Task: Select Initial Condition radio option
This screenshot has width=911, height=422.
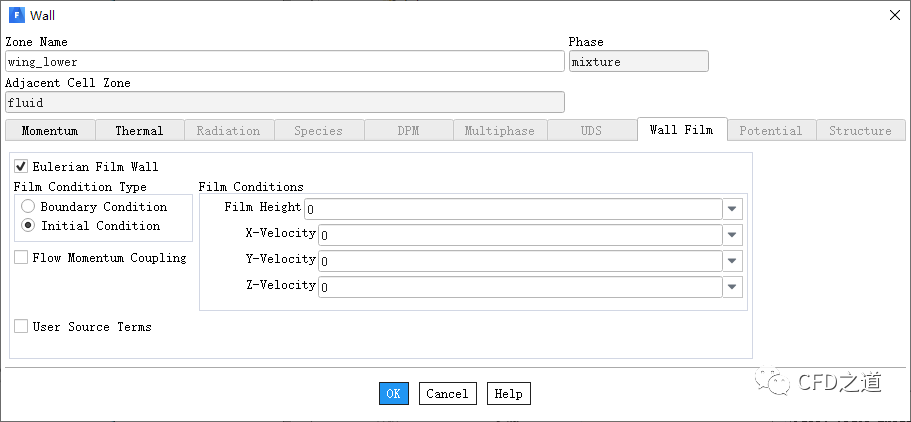Action: click(x=28, y=226)
